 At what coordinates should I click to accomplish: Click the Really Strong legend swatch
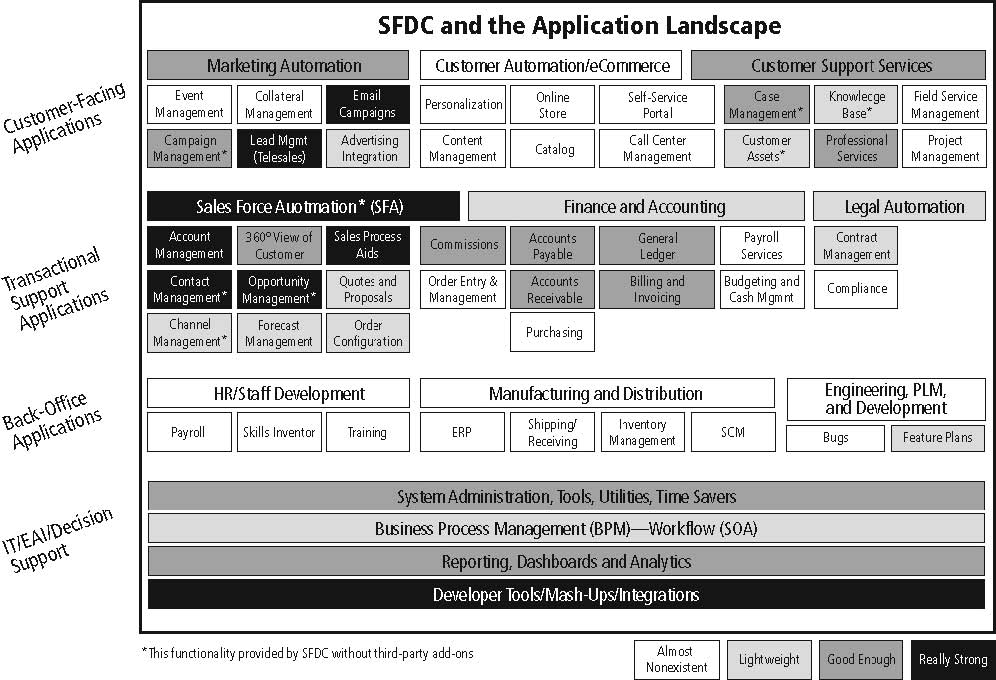click(952, 660)
